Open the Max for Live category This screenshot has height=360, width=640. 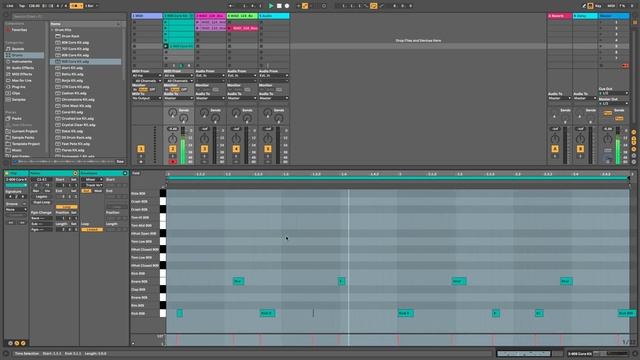click(22, 80)
